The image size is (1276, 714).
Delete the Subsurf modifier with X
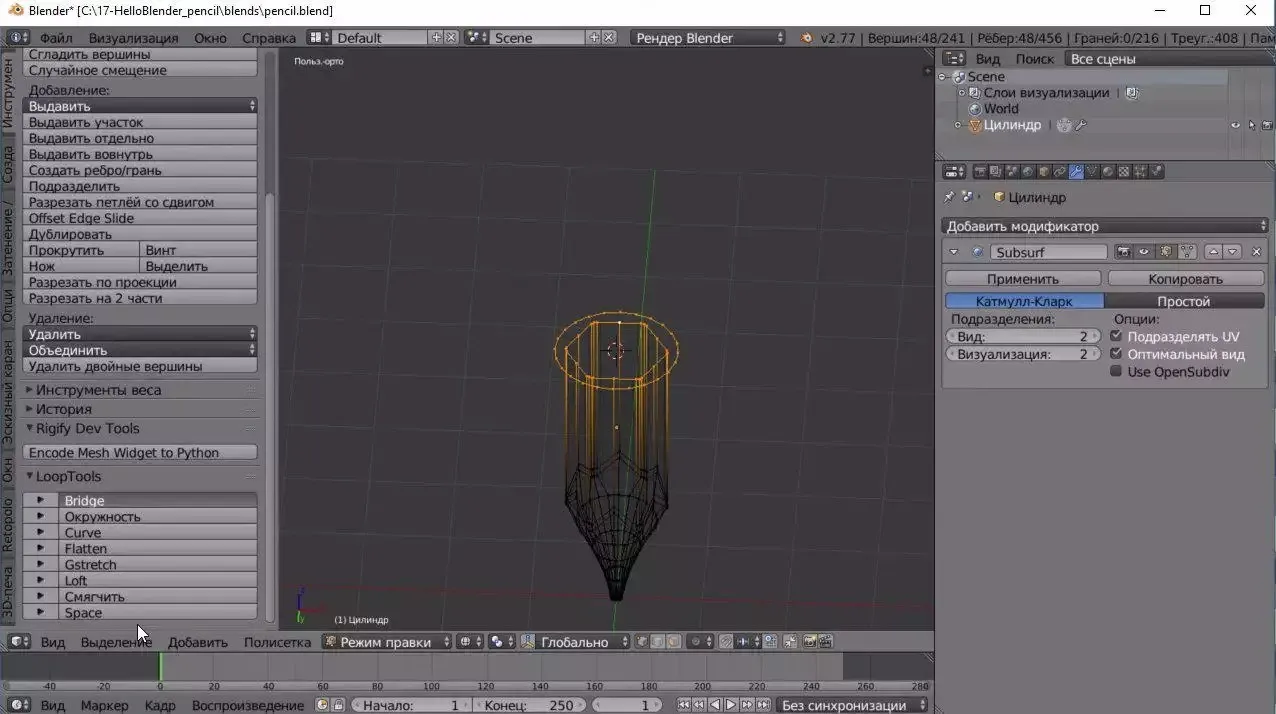click(1257, 252)
